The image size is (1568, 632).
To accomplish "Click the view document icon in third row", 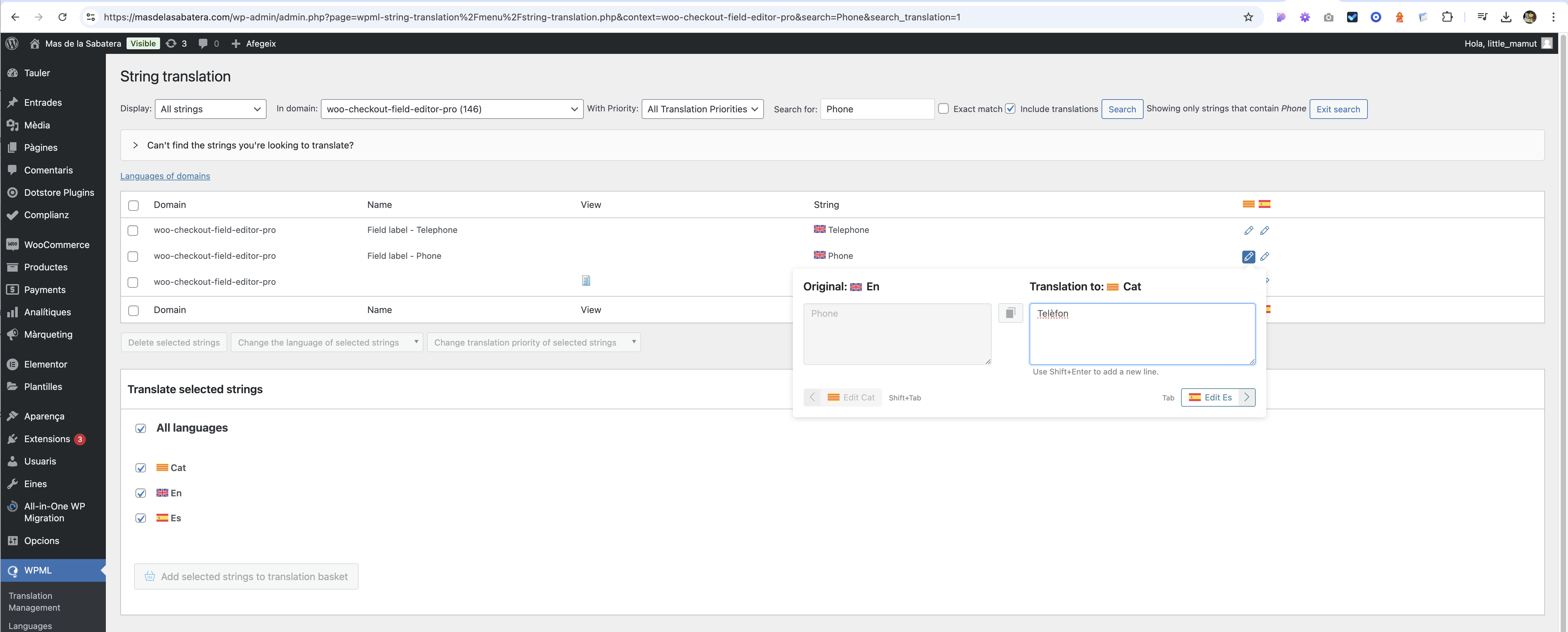I will (x=585, y=281).
